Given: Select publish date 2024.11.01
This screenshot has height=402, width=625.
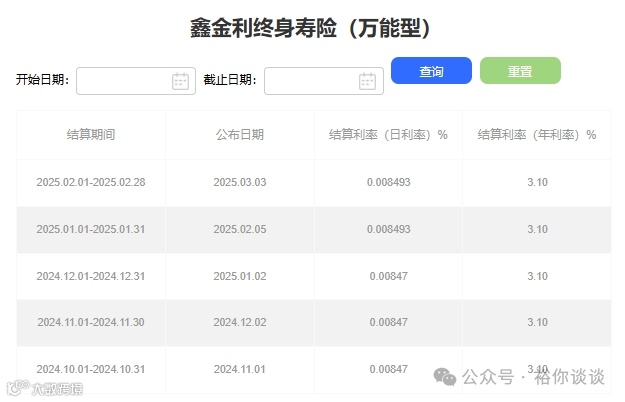Looking at the screenshot, I should (240, 369).
